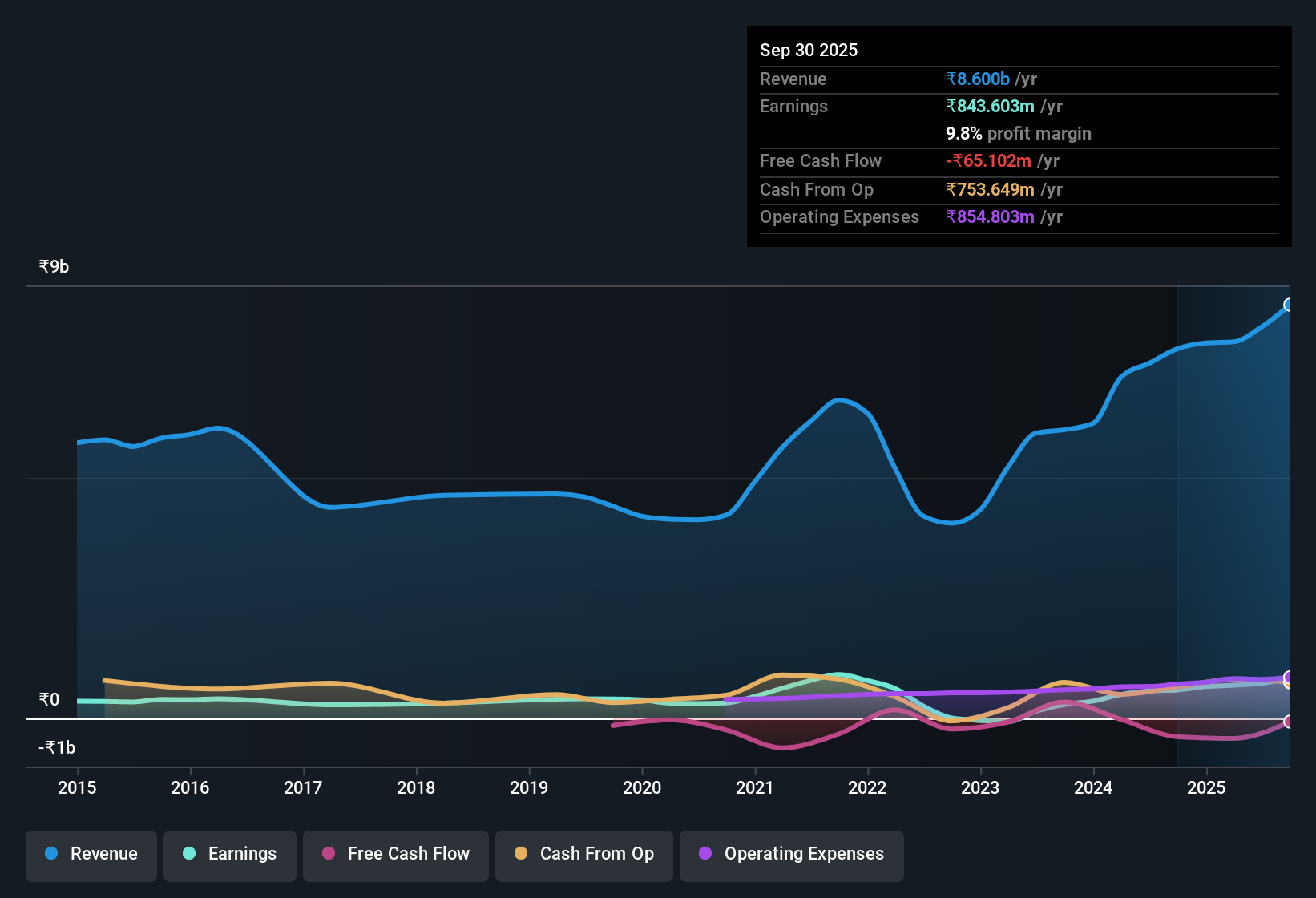The height and width of the screenshot is (898, 1316).
Task: Click the purple Operating Expenses legend dot
Action: click(704, 854)
